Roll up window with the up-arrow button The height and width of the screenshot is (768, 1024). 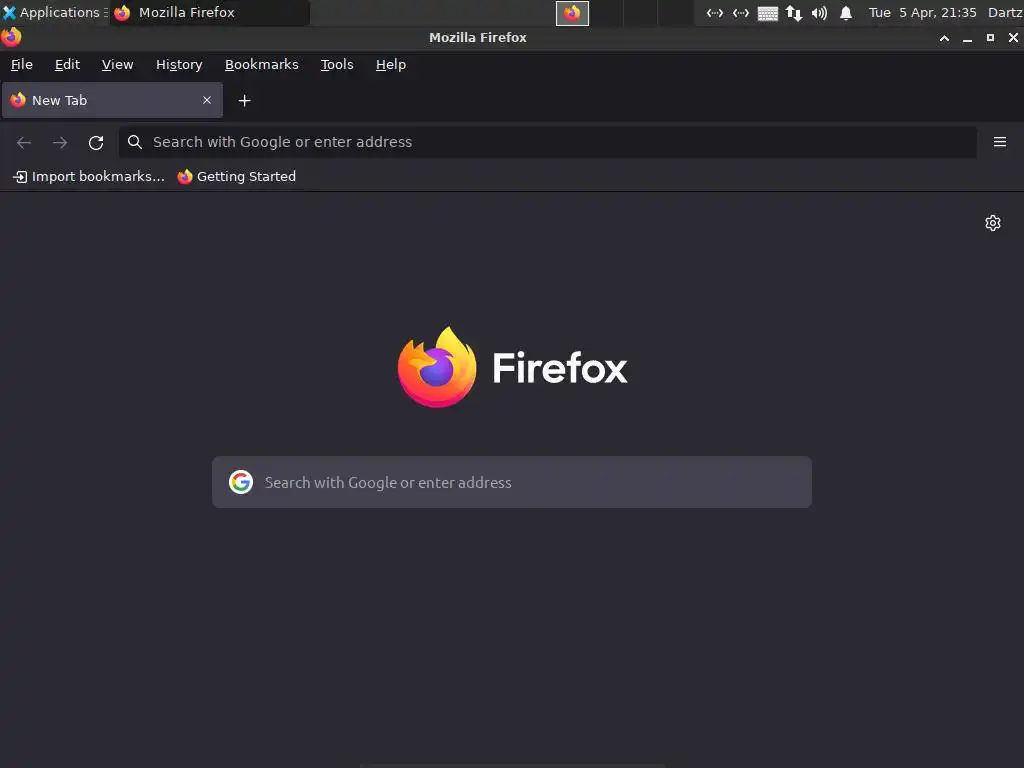click(x=944, y=38)
